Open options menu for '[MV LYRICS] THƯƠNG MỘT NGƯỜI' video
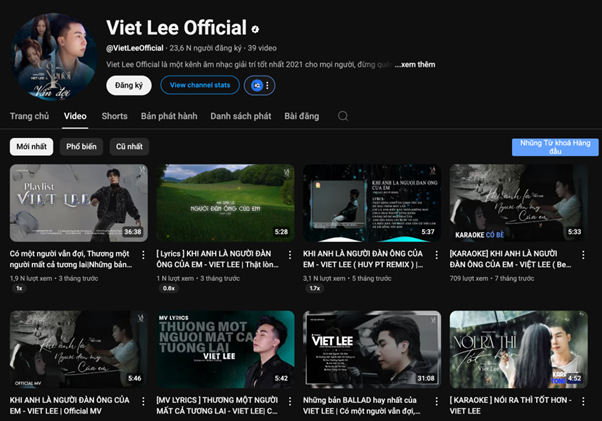Viewport: 602px width, 421px height. pos(290,401)
